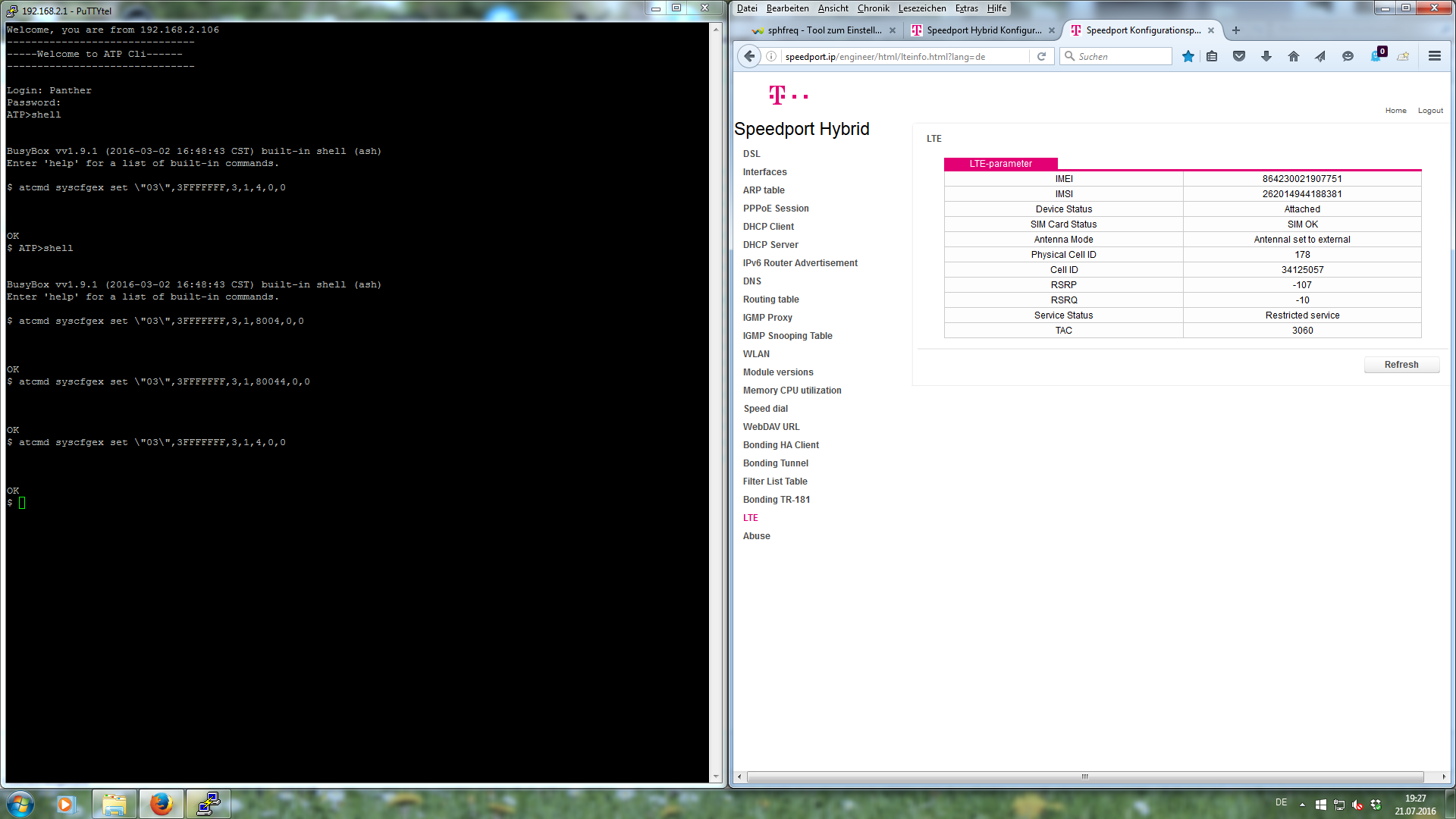Open the IGMP Snooping Table entry
This screenshot has height=819, width=1456.
pos(787,336)
